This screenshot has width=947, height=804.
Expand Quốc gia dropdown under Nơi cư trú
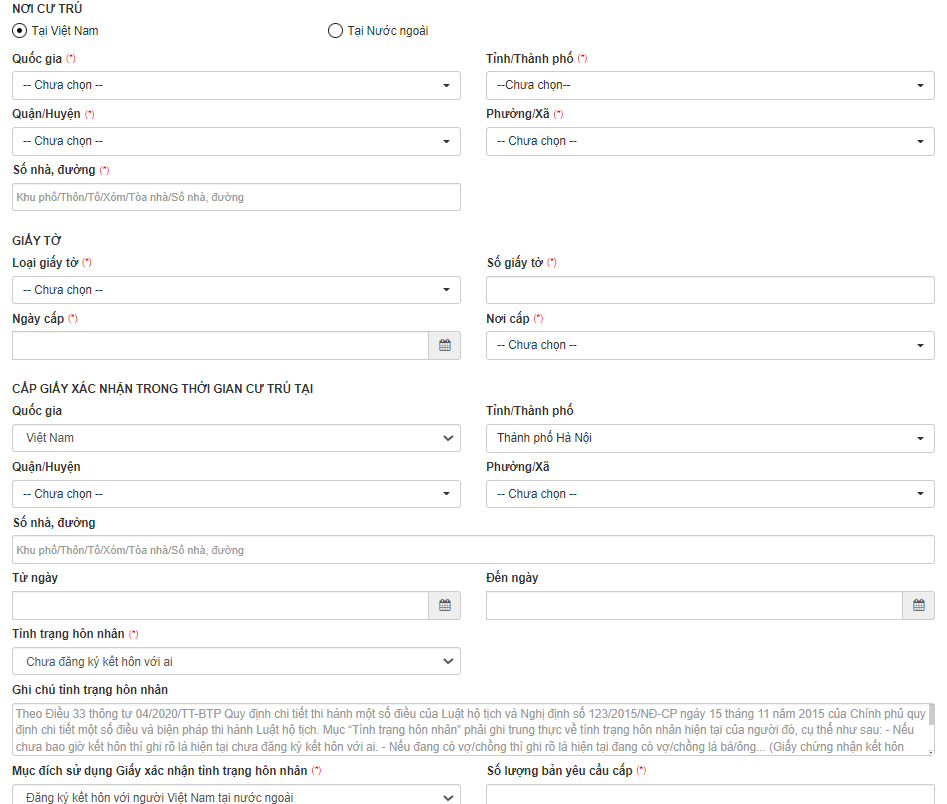[x=236, y=86]
